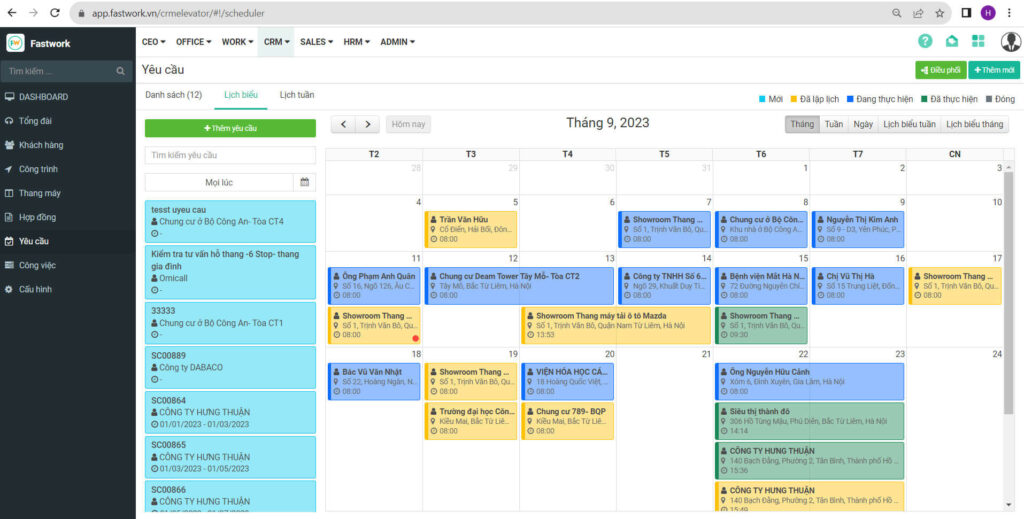Select the Lịch biểu tháng view

974,124
